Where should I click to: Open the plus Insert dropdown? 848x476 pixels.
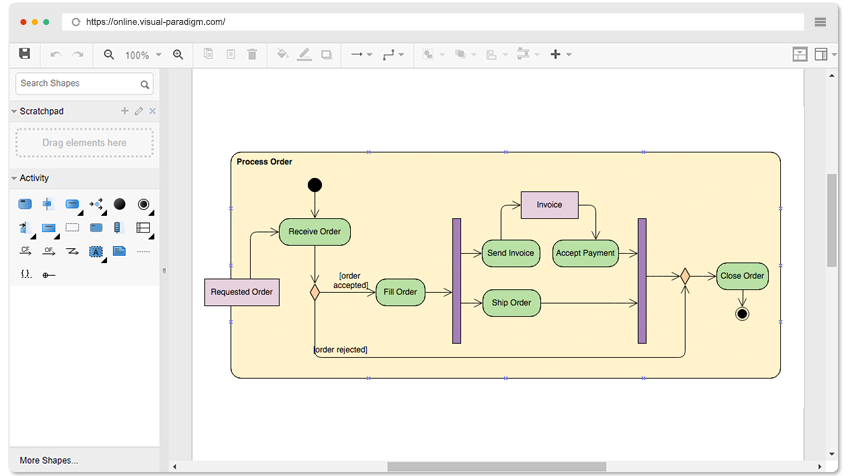560,55
